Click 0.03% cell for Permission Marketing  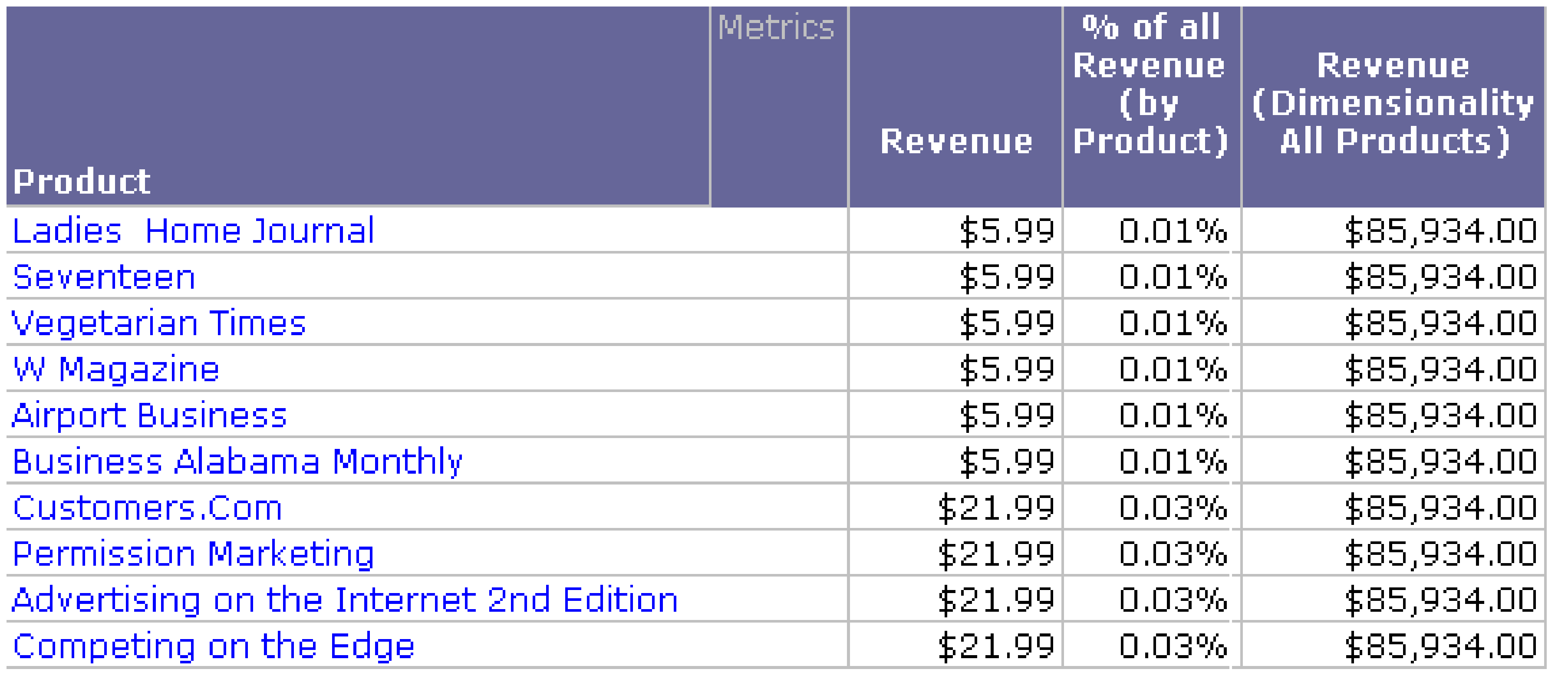(x=1173, y=554)
